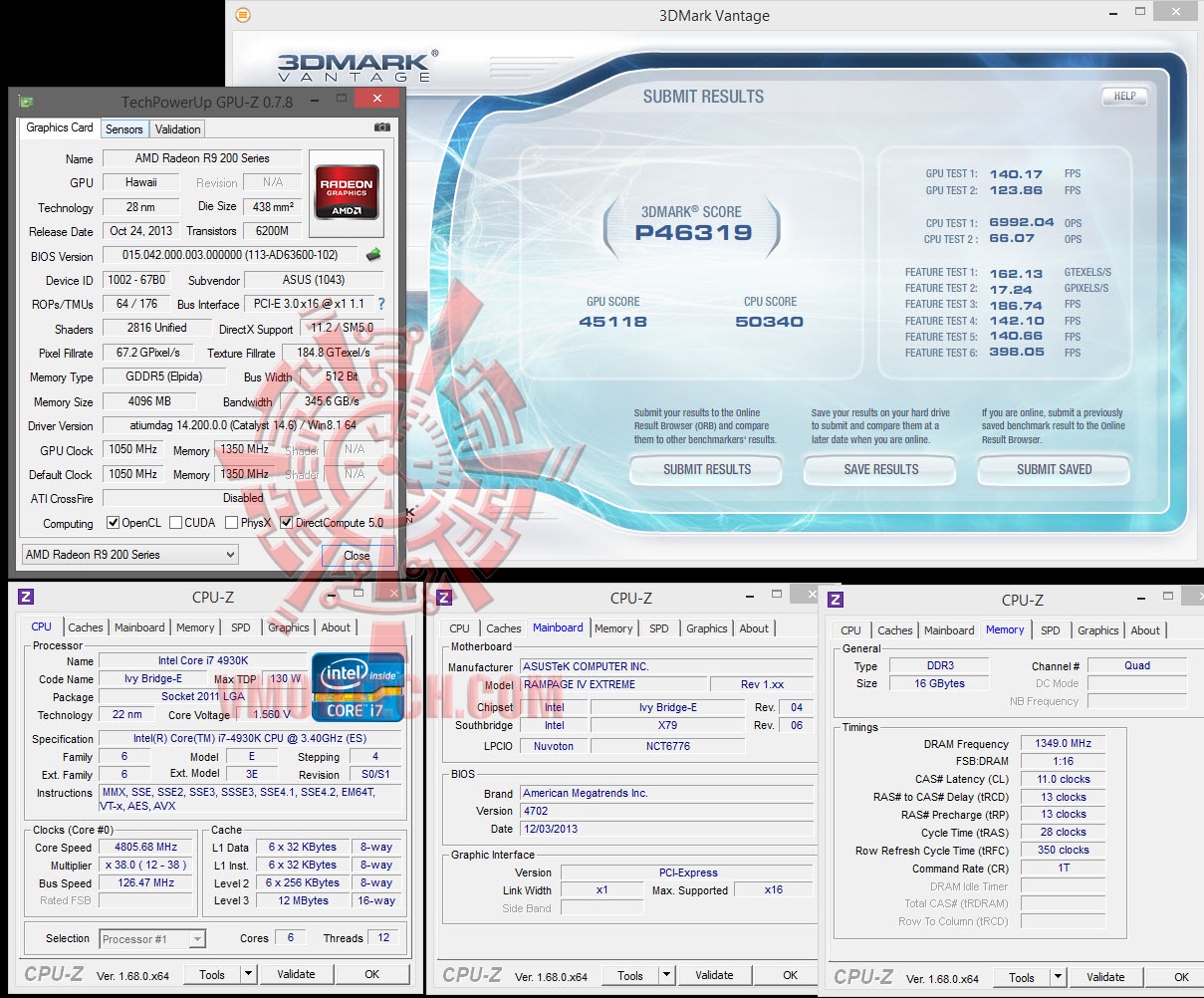Click the CPU-Z icon of Memory window

836,600
